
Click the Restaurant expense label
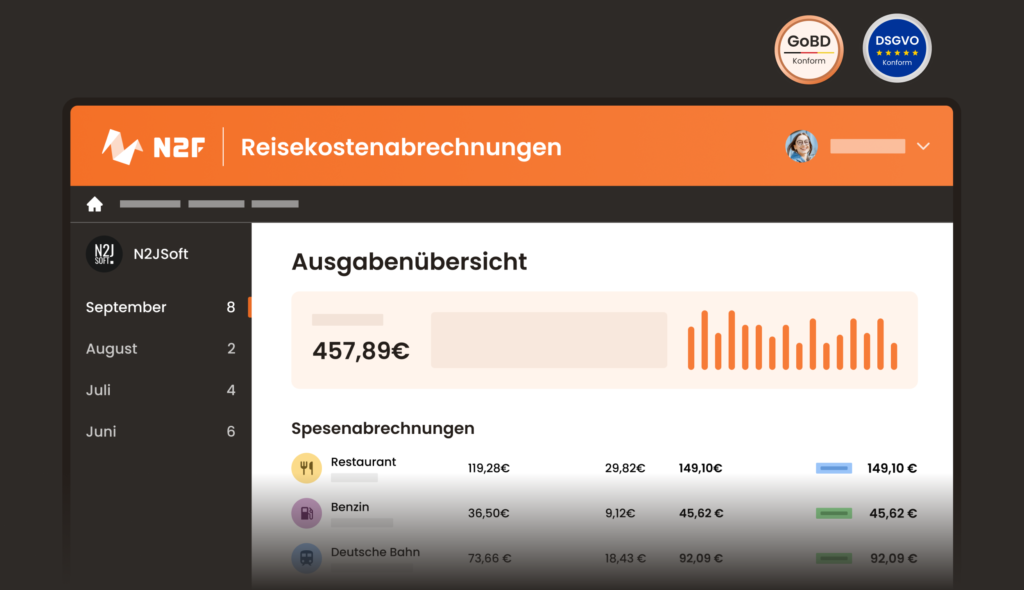pyautogui.click(x=363, y=461)
